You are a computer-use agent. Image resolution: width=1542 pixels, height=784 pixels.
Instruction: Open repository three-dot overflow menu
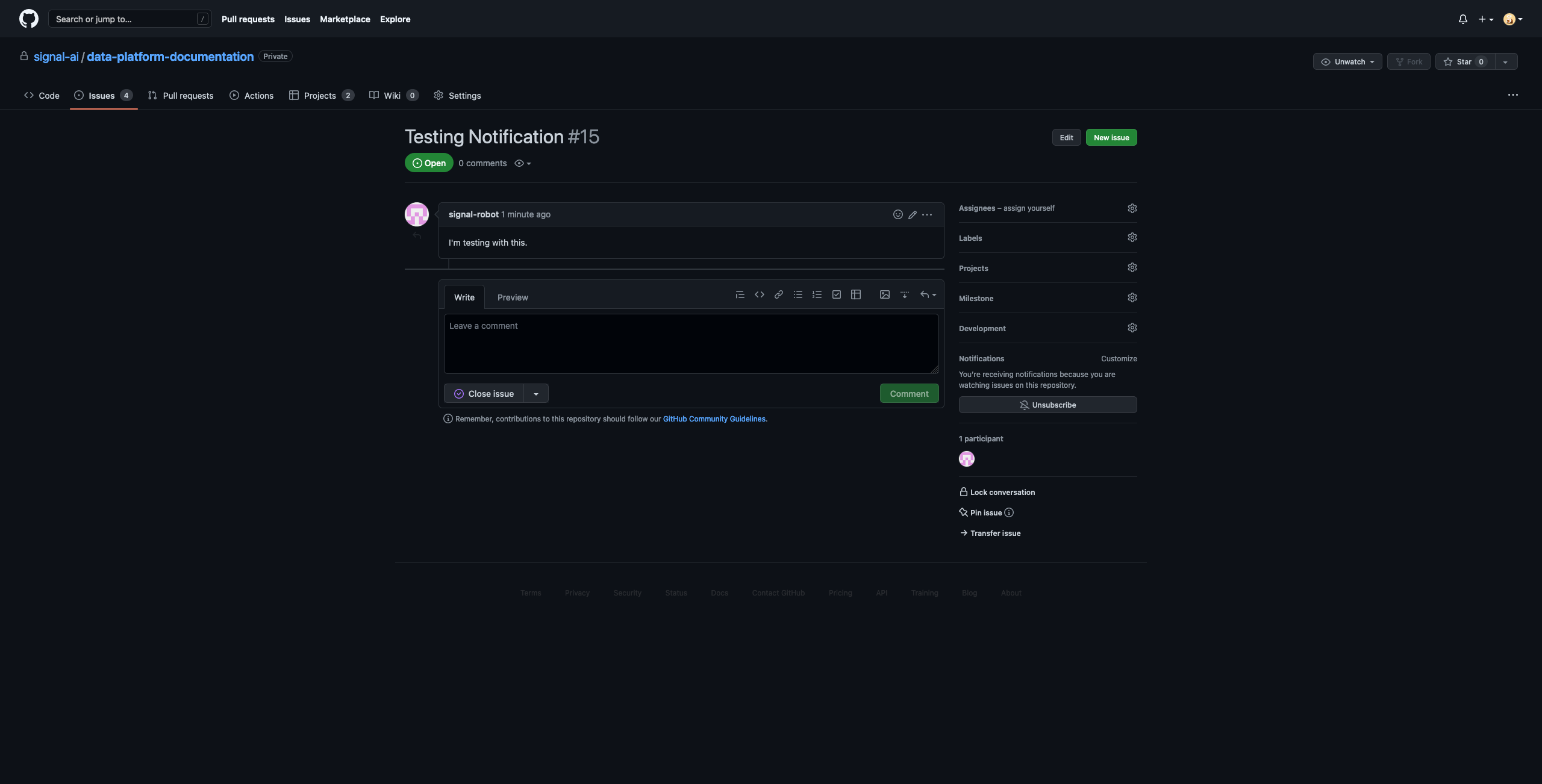click(1512, 95)
